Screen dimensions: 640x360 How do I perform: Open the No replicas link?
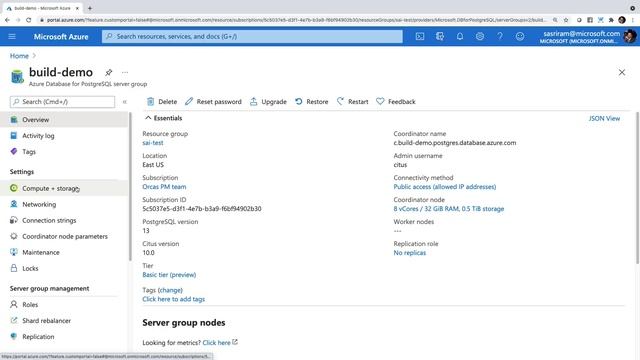(409, 253)
